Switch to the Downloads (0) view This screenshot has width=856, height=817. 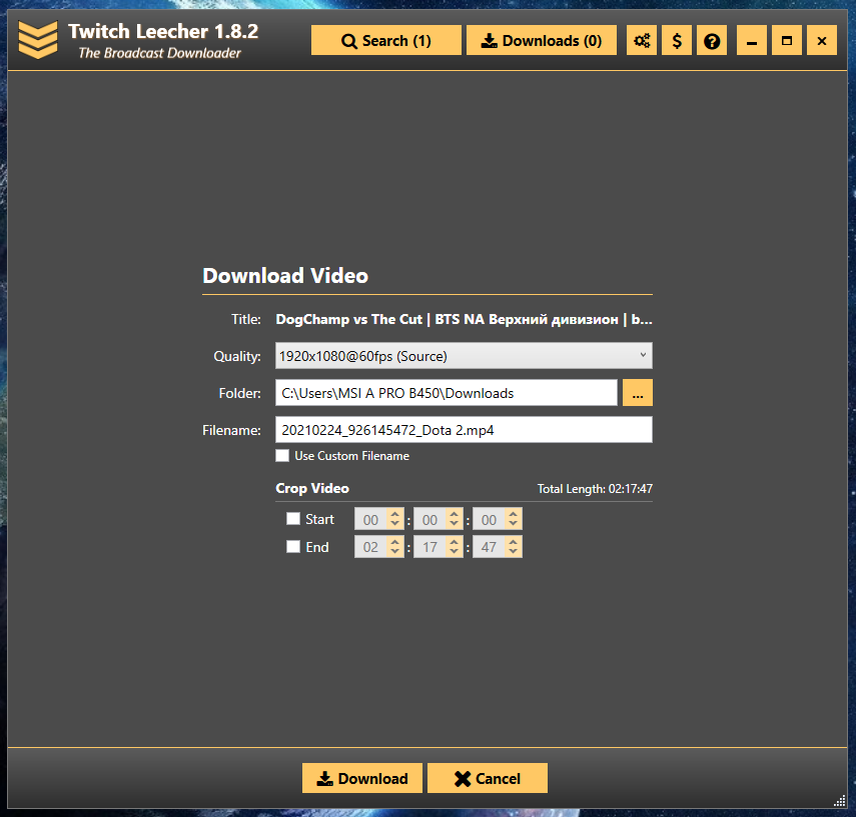541,40
